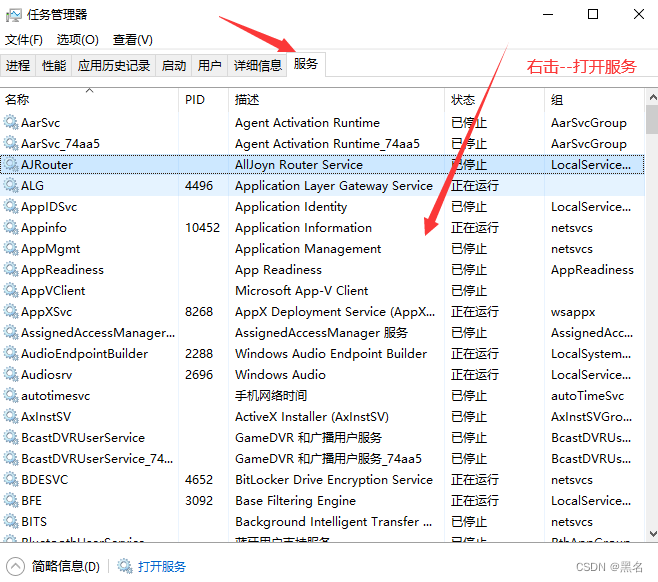
Task: Minimize the Task Manager window
Action: point(548,14)
